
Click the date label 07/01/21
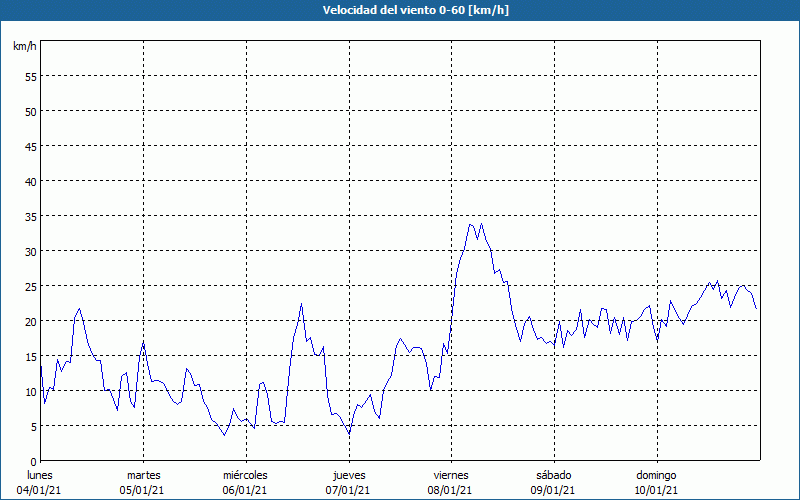tap(348, 490)
